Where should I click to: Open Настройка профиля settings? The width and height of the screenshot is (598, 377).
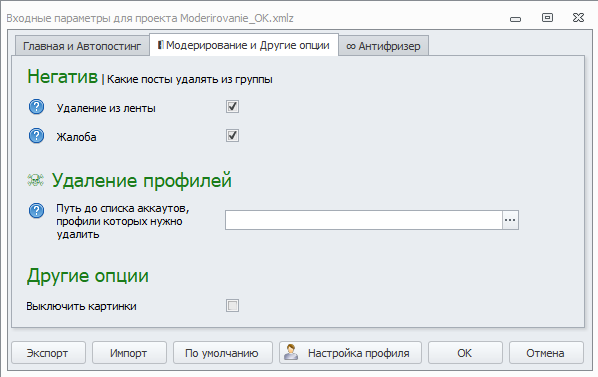[x=350, y=353]
